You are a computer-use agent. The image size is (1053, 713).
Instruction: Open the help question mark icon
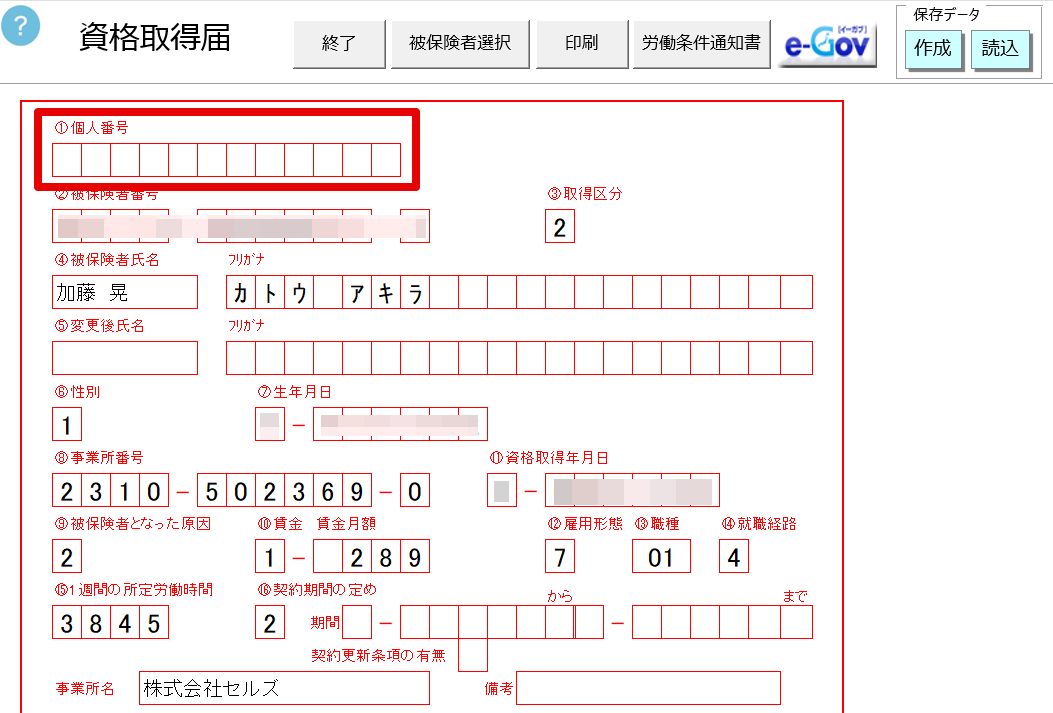click(20, 26)
